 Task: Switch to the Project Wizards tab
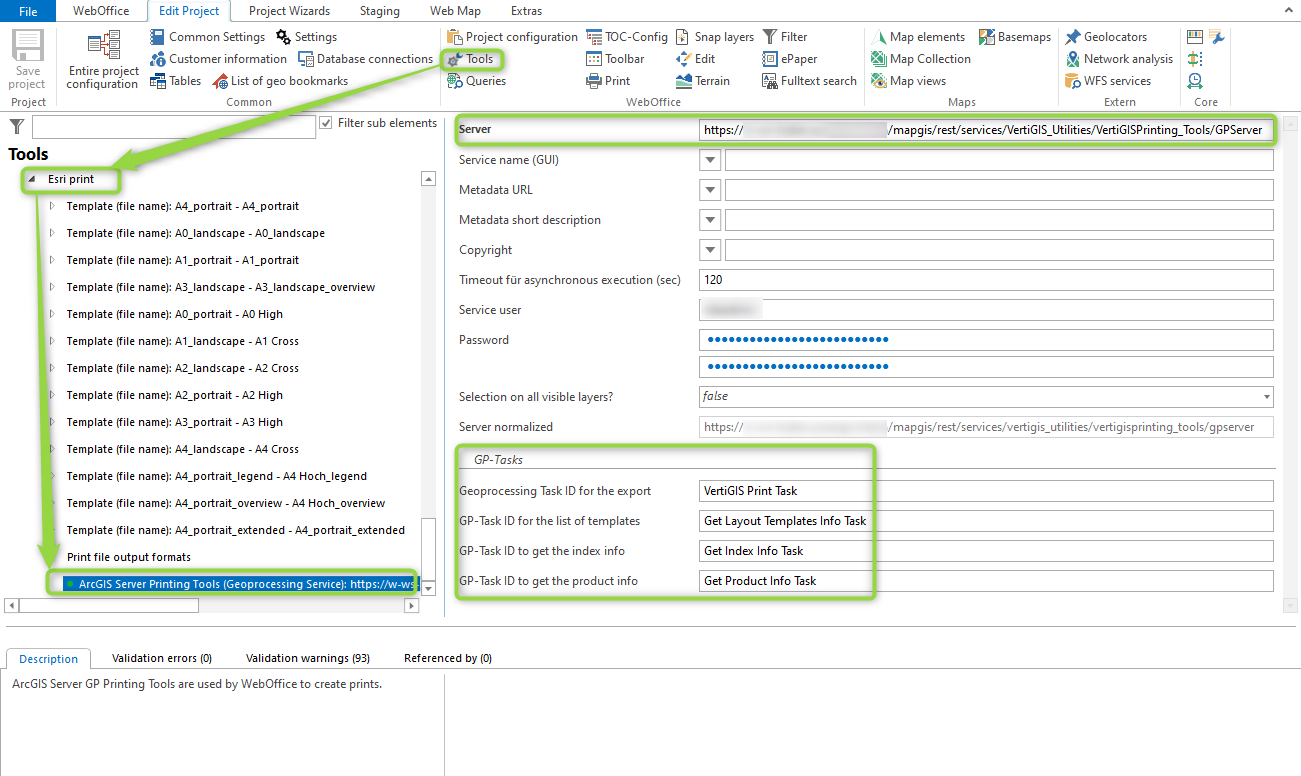point(289,11)
